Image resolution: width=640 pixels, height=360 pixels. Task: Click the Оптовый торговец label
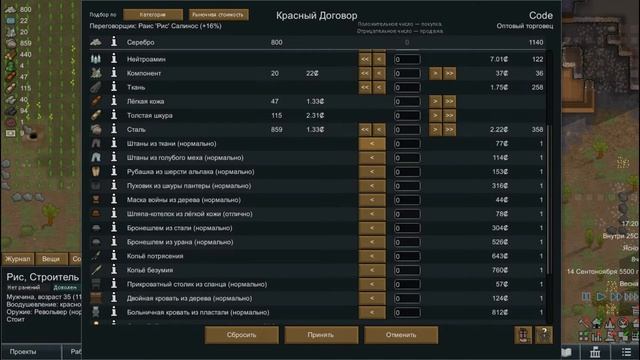[x=525, y=26]
